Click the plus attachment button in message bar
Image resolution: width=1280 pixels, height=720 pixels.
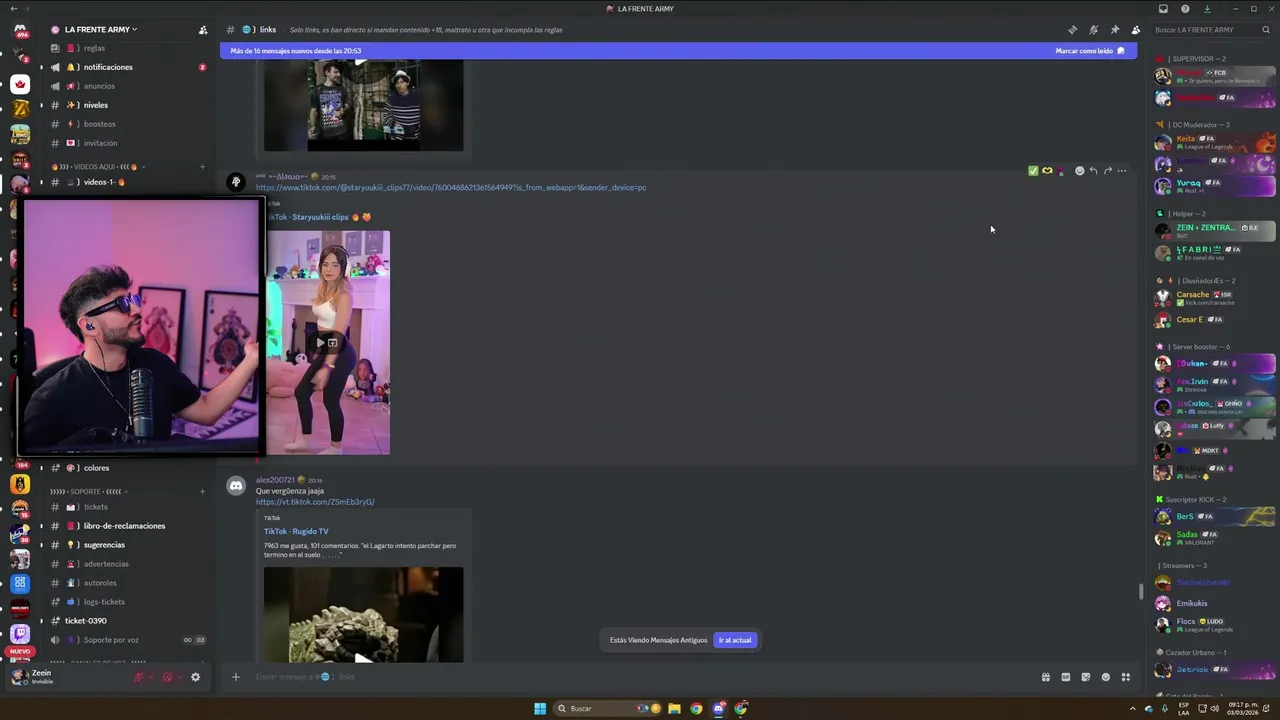[236, 677]
